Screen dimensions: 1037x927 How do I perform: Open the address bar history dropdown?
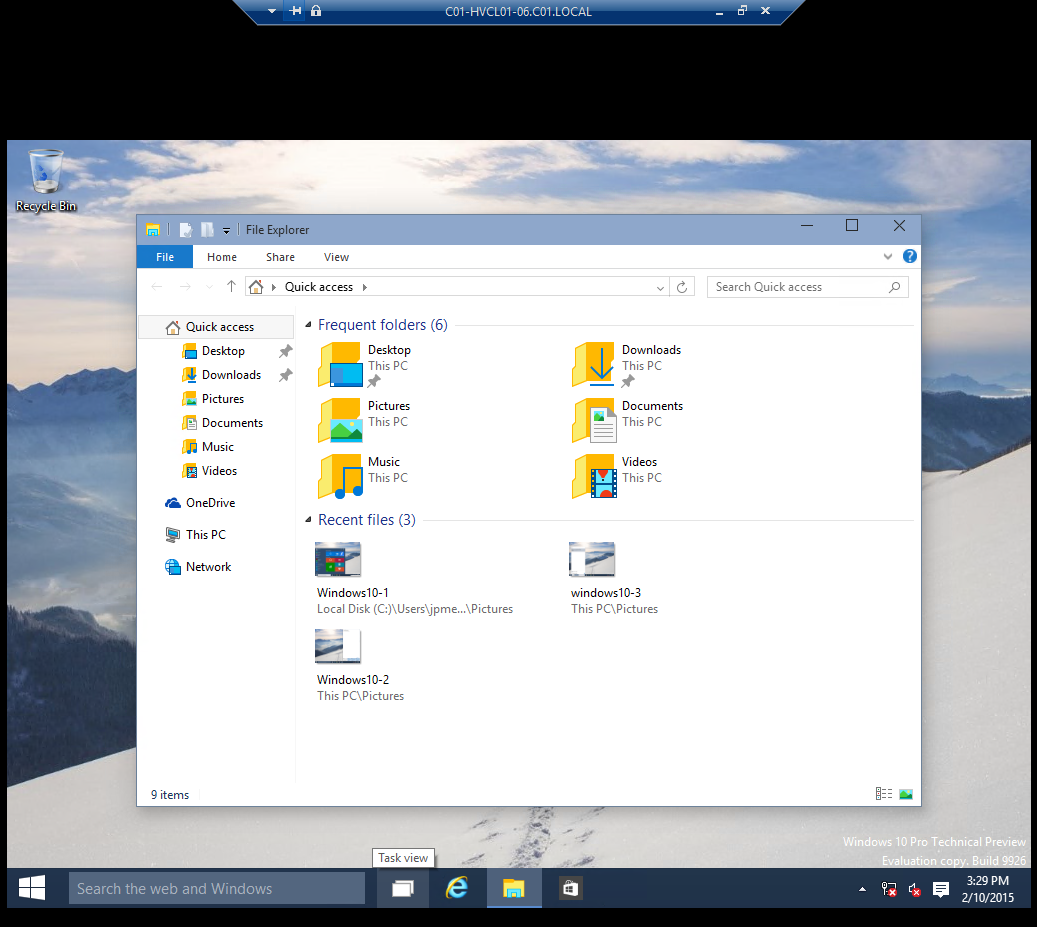[660, 288]
